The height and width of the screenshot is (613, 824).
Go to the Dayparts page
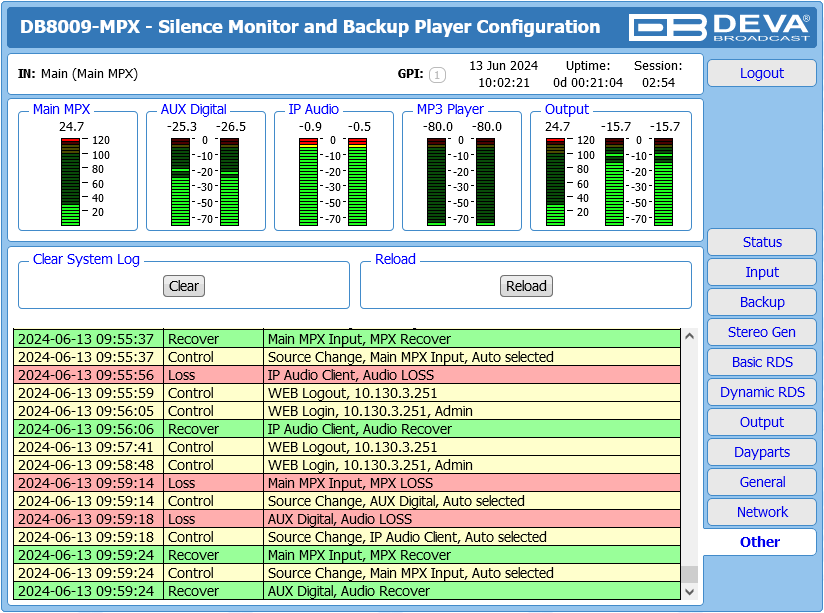pos(761,452)
